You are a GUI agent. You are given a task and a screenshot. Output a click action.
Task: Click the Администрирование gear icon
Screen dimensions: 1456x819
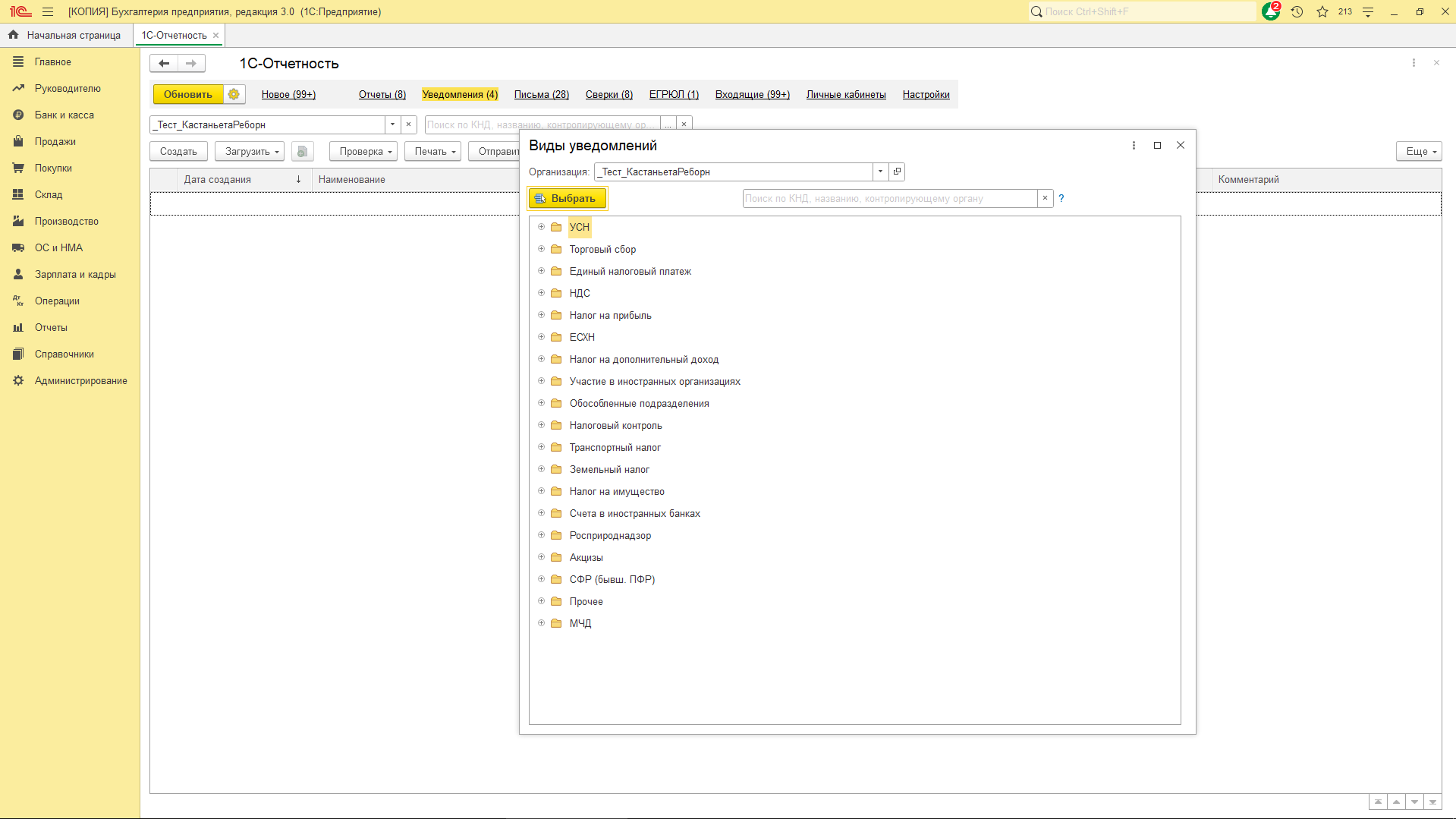tap(18, 380)
